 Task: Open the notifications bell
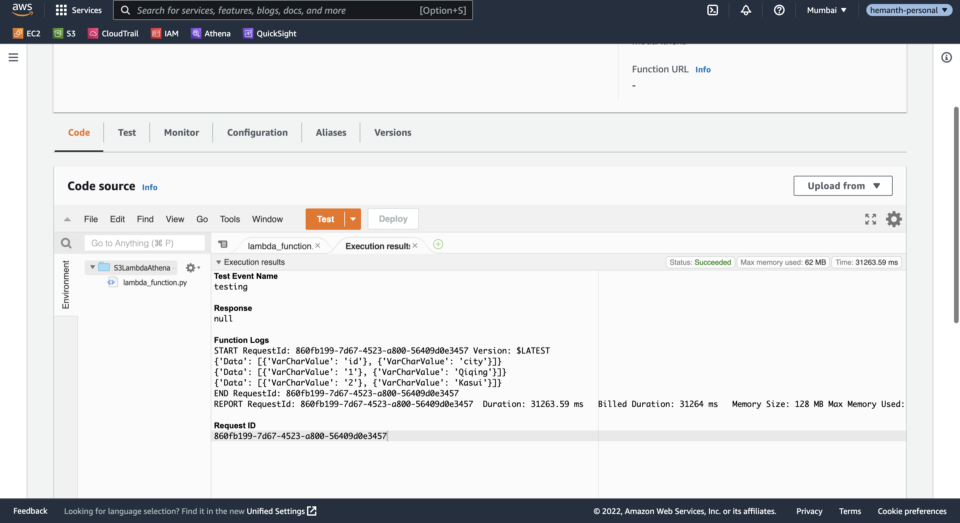click(x=746, y=10)
